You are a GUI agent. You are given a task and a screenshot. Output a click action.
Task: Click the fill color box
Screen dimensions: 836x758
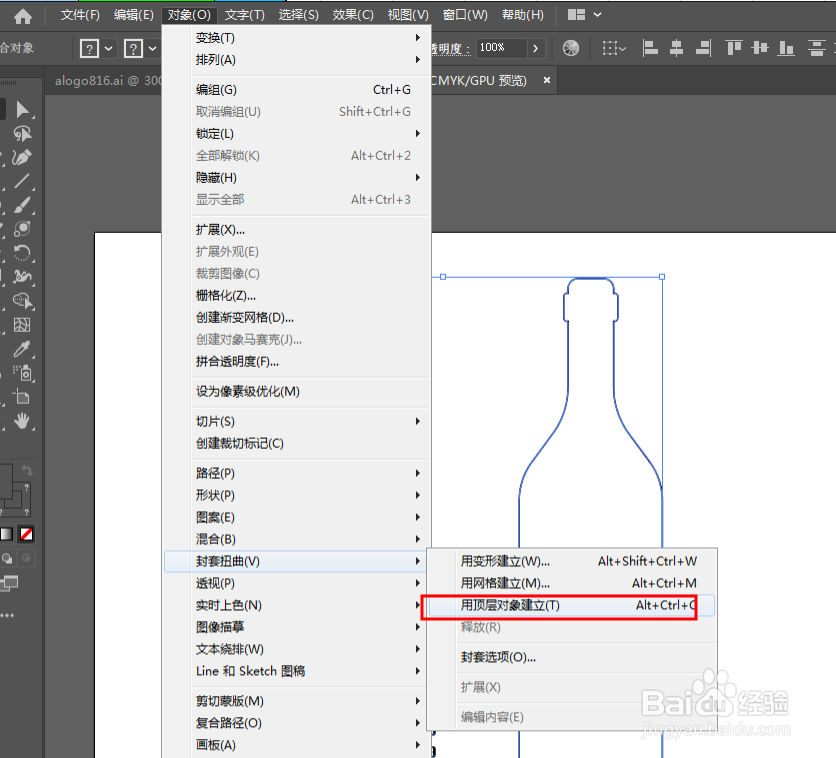pos(5,481)
